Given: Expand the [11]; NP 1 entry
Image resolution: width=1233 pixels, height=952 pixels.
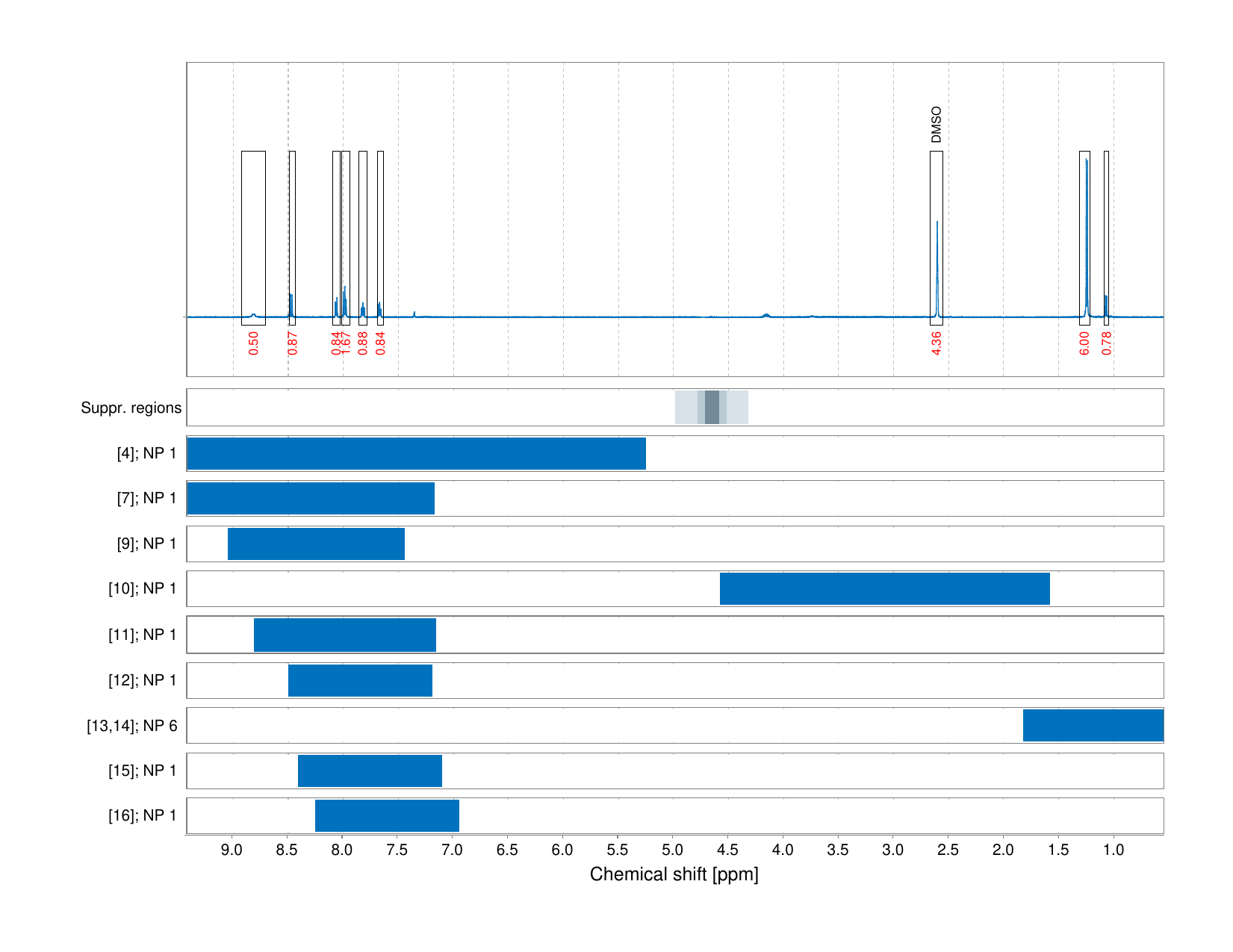Looking at the screenshot, I should click(x=344, y=633).
